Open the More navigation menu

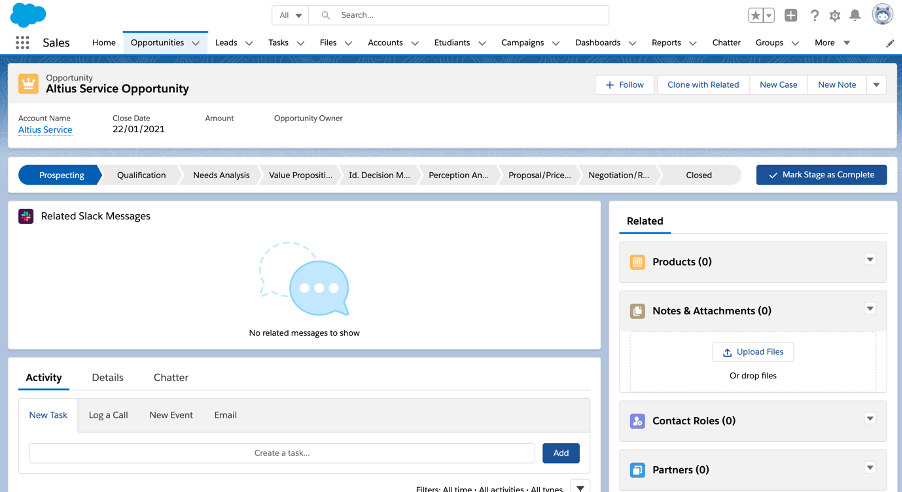click(x=832, y=43)
